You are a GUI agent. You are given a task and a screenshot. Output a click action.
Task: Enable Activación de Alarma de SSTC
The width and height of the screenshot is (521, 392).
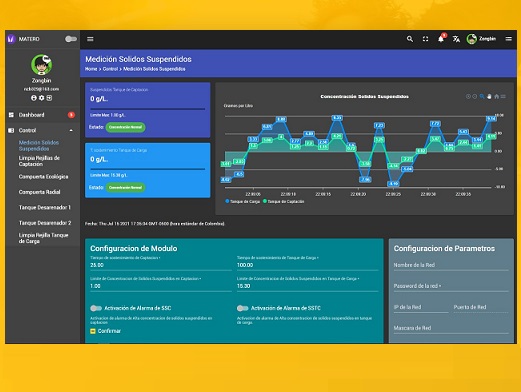click(243, 308)
